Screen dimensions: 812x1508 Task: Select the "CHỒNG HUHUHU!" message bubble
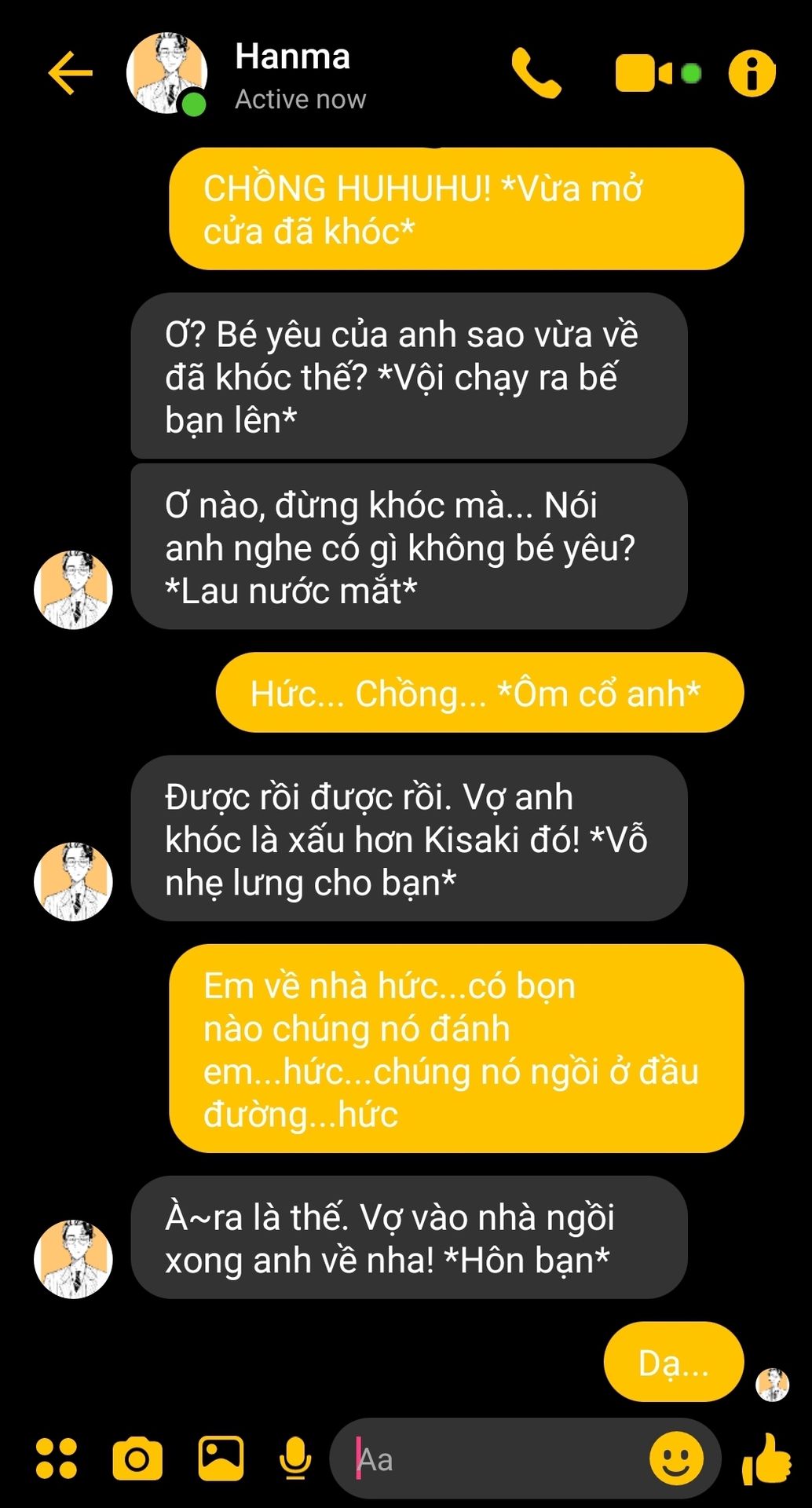[x=456, y=209]
